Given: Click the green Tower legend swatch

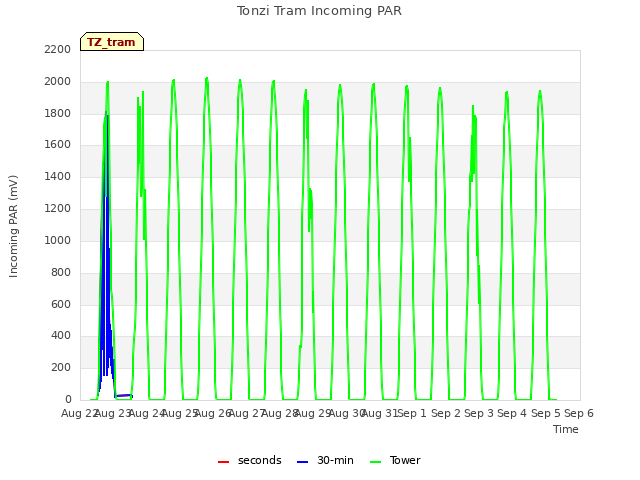Looking at the screenshot, I should coord(375,462).
